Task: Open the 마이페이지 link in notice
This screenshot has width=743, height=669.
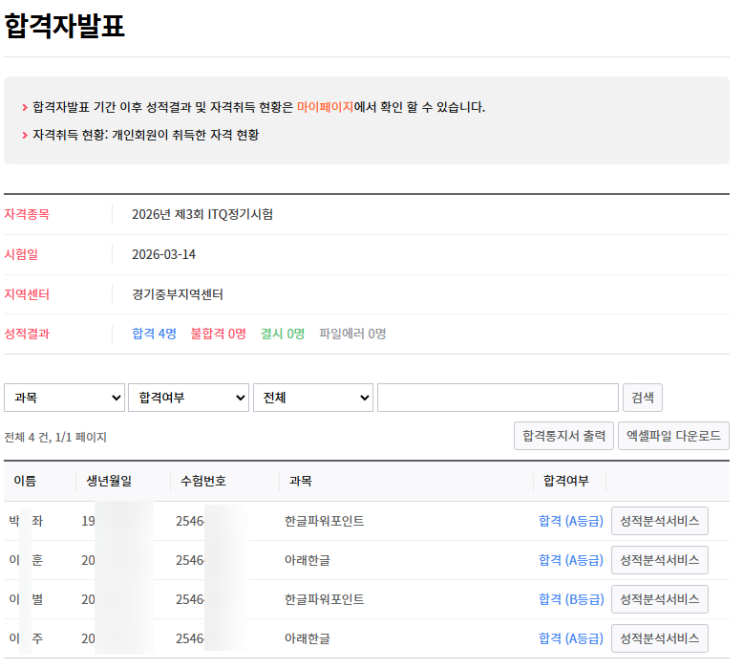Action: pos(324,107)
